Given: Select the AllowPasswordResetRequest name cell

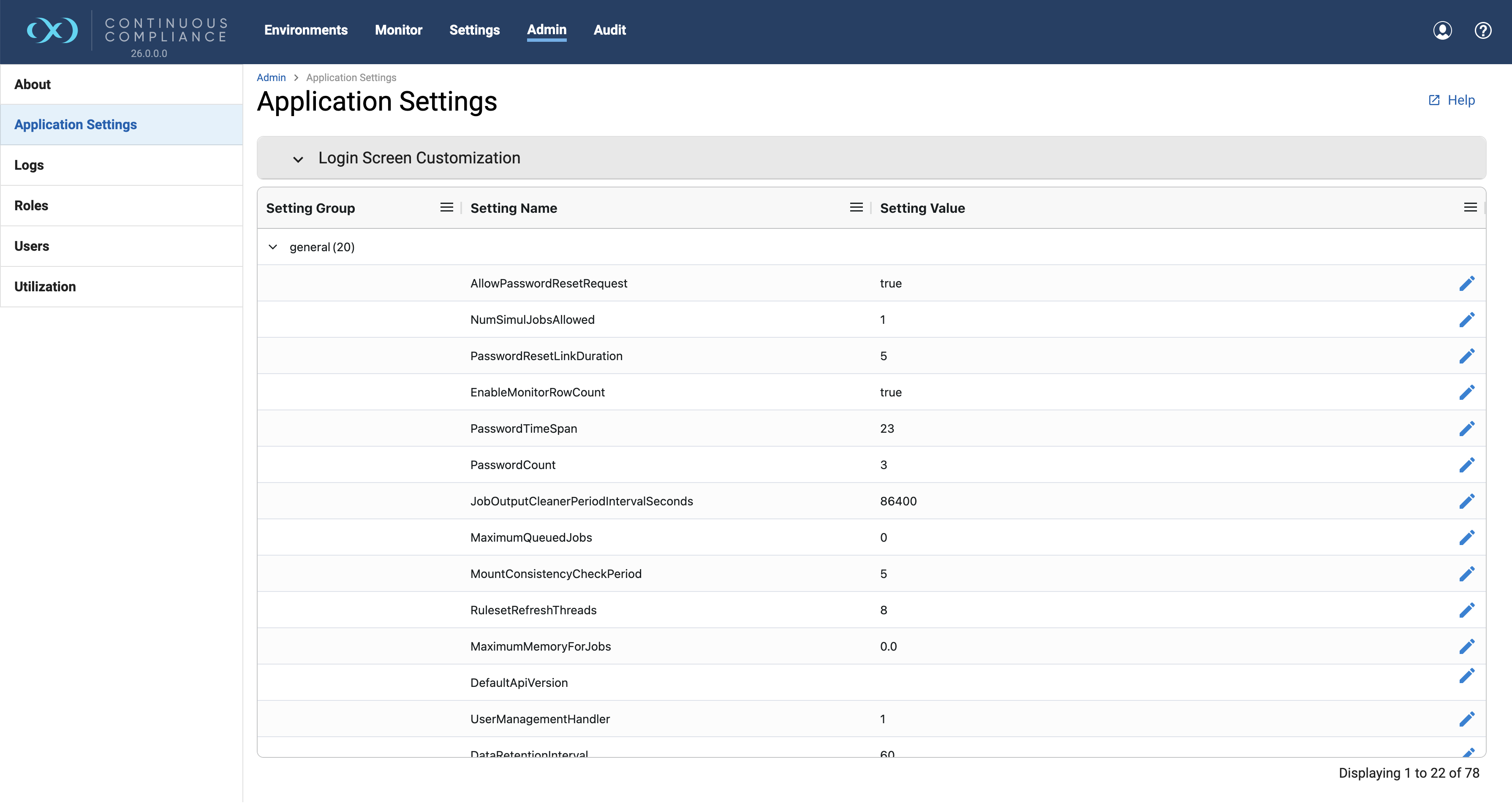Looking at the screenshot, I should click(x=549, y=283).
